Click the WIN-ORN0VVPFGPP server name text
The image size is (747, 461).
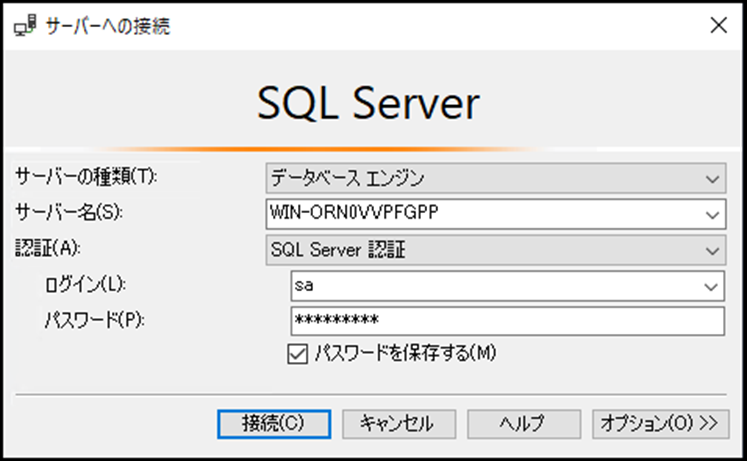pos(354,212)
